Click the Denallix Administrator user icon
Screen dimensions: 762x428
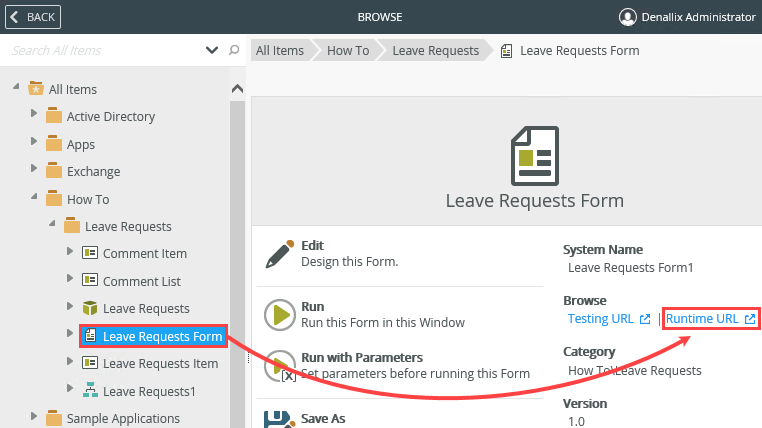coord(628,17)
